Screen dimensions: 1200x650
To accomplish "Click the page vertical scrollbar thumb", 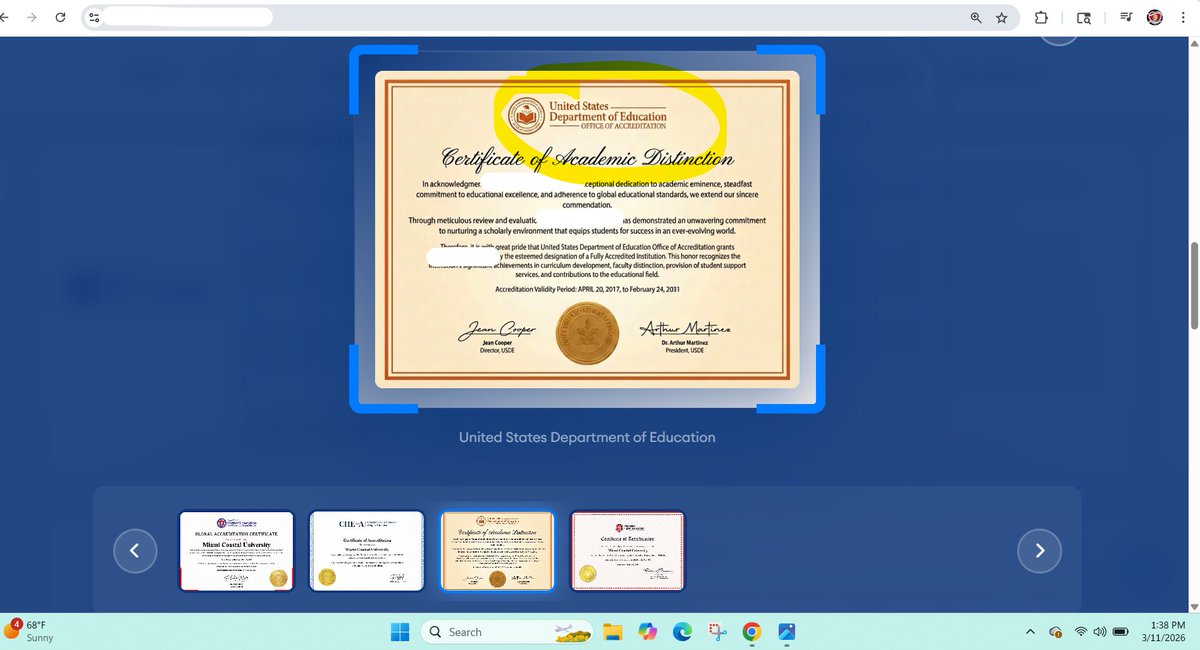I will click(1193, 285).
